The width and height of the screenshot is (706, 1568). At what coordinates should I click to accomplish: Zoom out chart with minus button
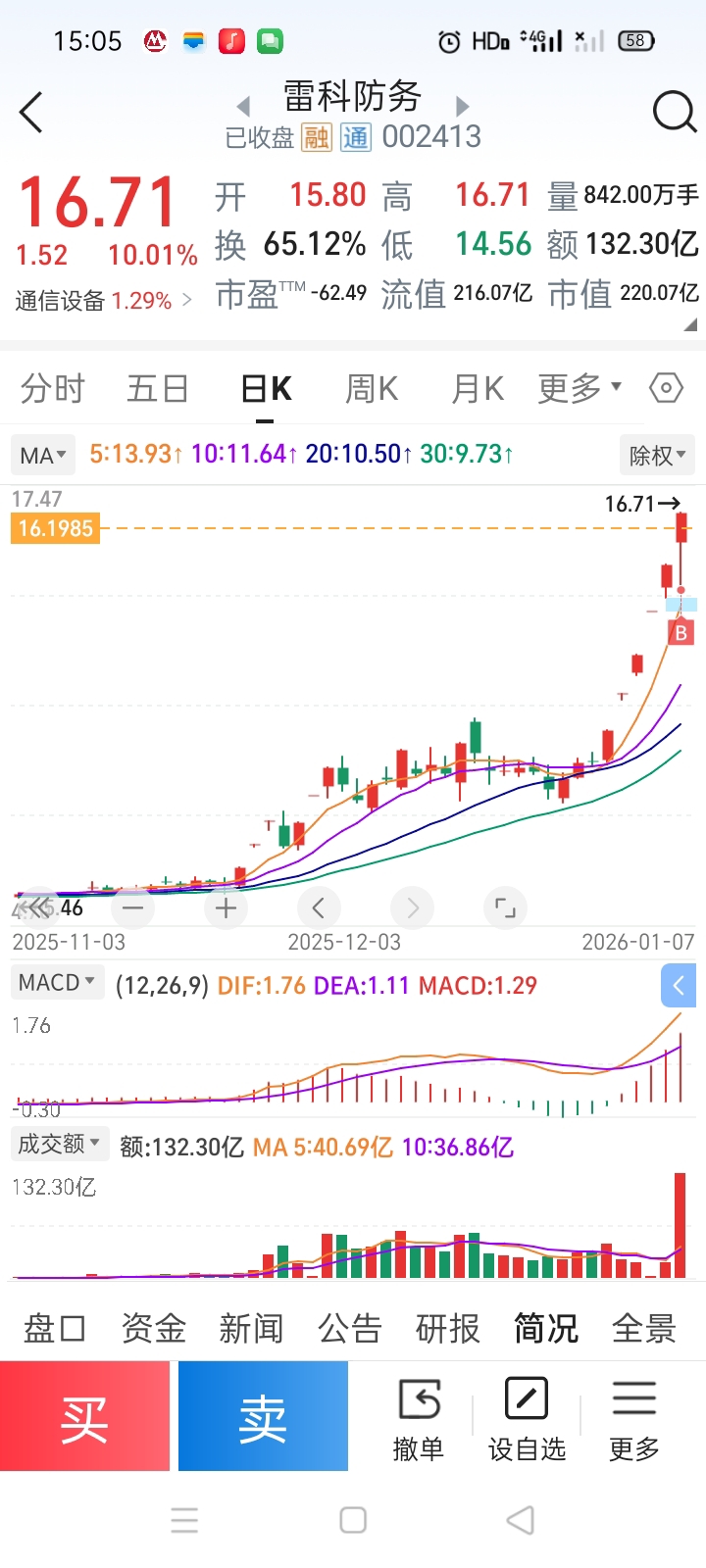(133, 908)
